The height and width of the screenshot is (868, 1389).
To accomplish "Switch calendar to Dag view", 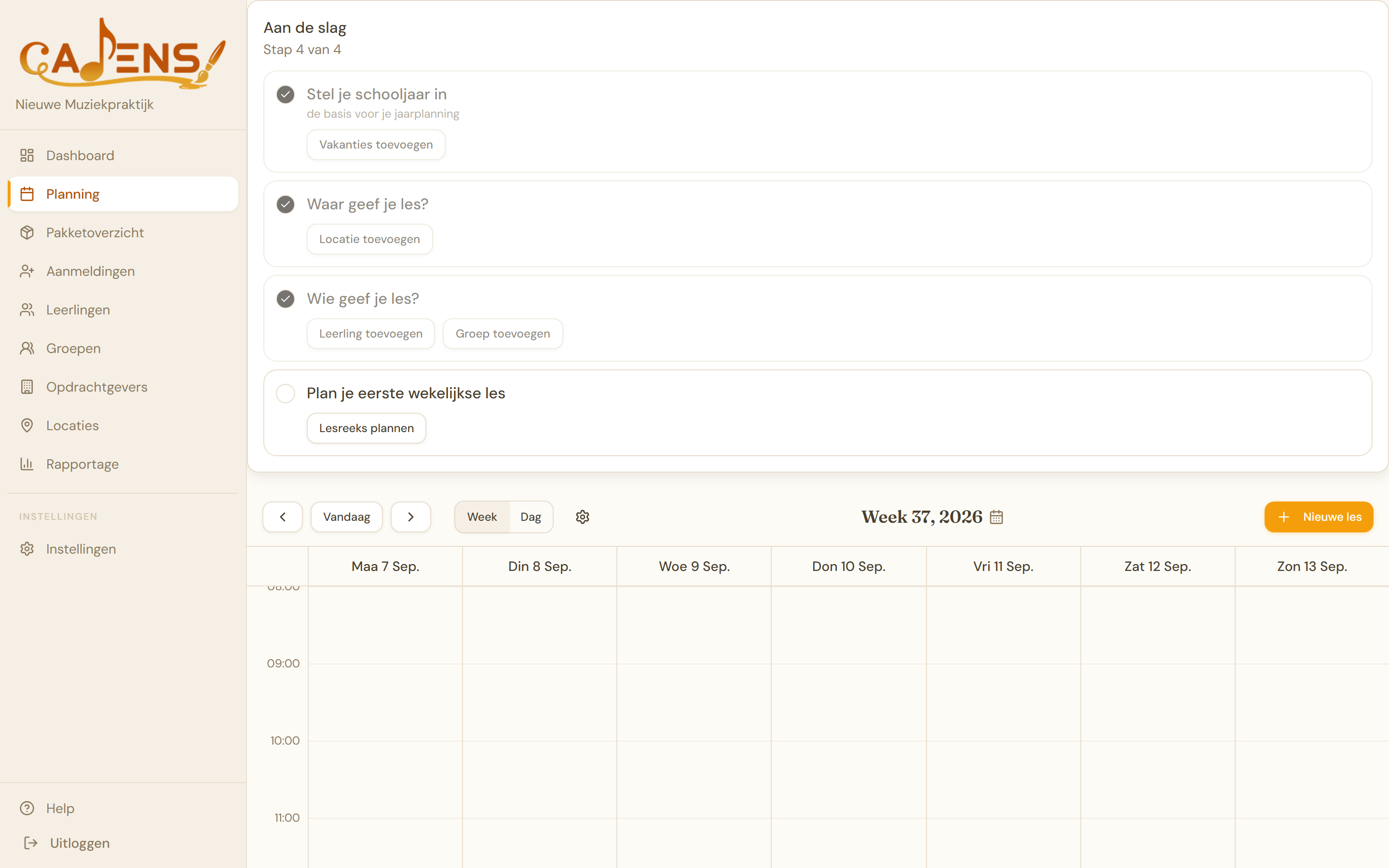I will [x=531, y=516].
